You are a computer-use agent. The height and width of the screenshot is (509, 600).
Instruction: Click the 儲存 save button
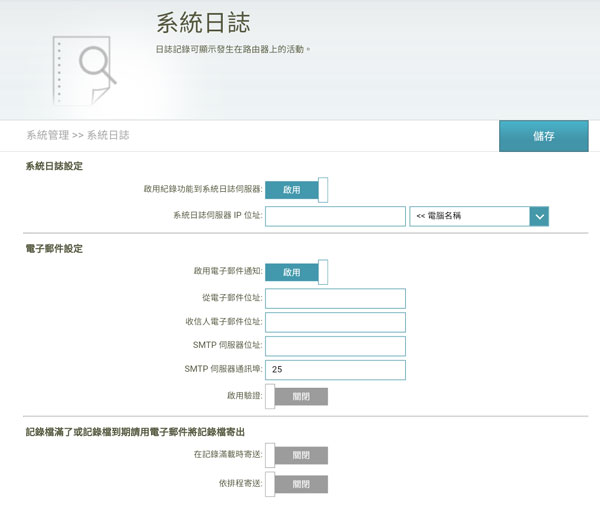(543, 135)
